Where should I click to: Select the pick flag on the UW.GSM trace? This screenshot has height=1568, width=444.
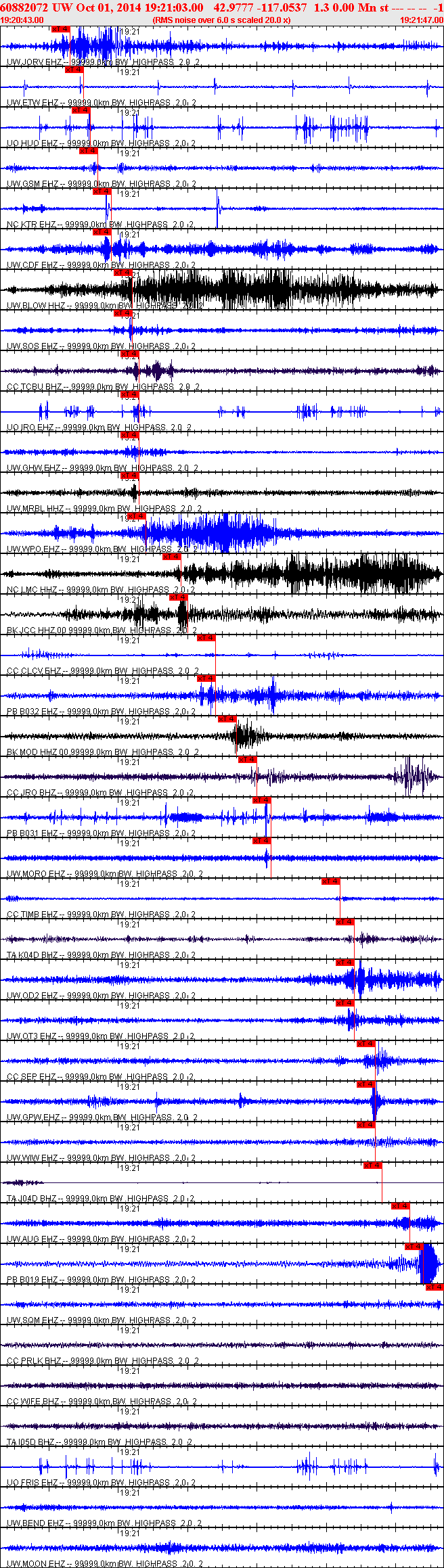88,151
